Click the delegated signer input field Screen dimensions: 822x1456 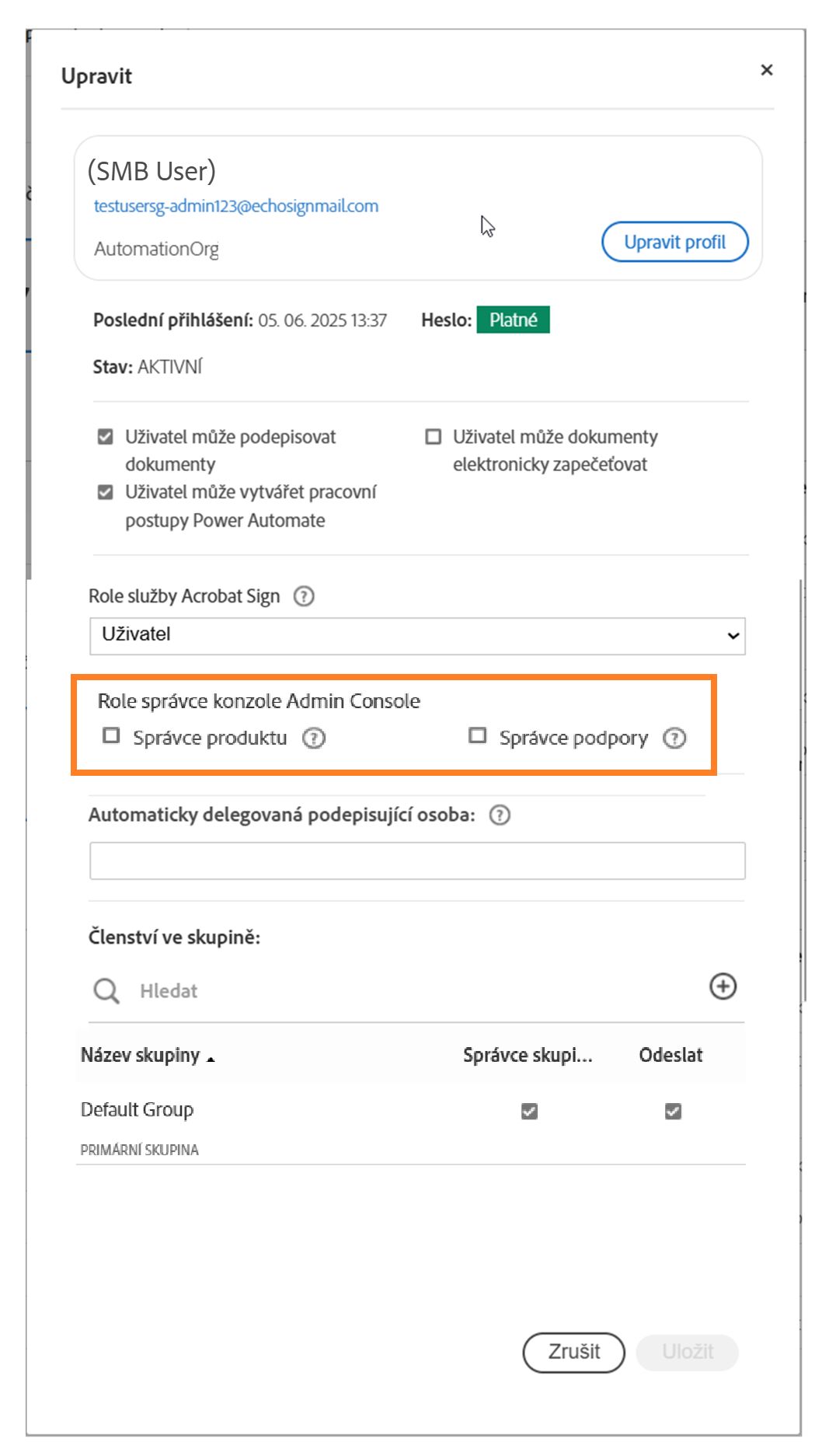[417, 861]
